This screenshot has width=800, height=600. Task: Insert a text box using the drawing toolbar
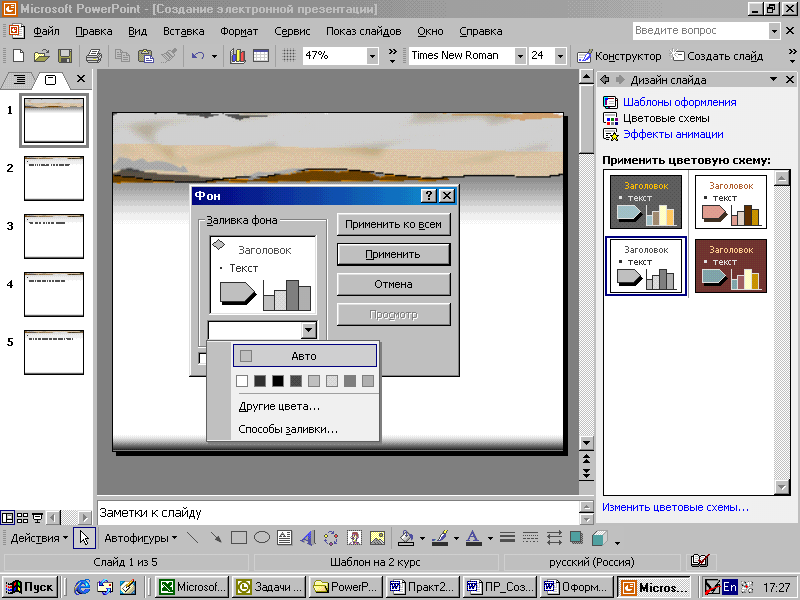[x=284, y=538]
